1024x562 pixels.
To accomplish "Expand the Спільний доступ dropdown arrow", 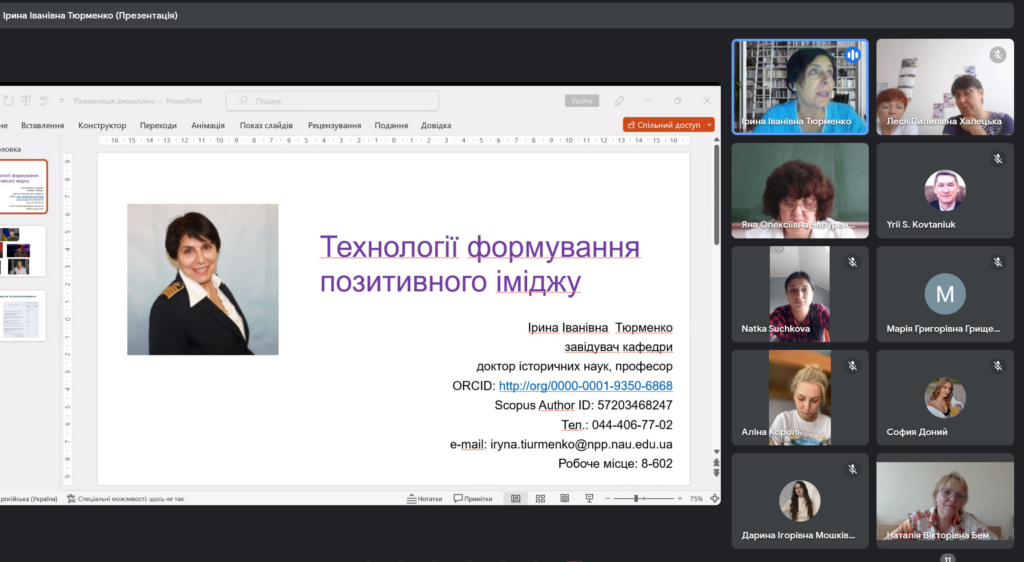I will point(709,125).
